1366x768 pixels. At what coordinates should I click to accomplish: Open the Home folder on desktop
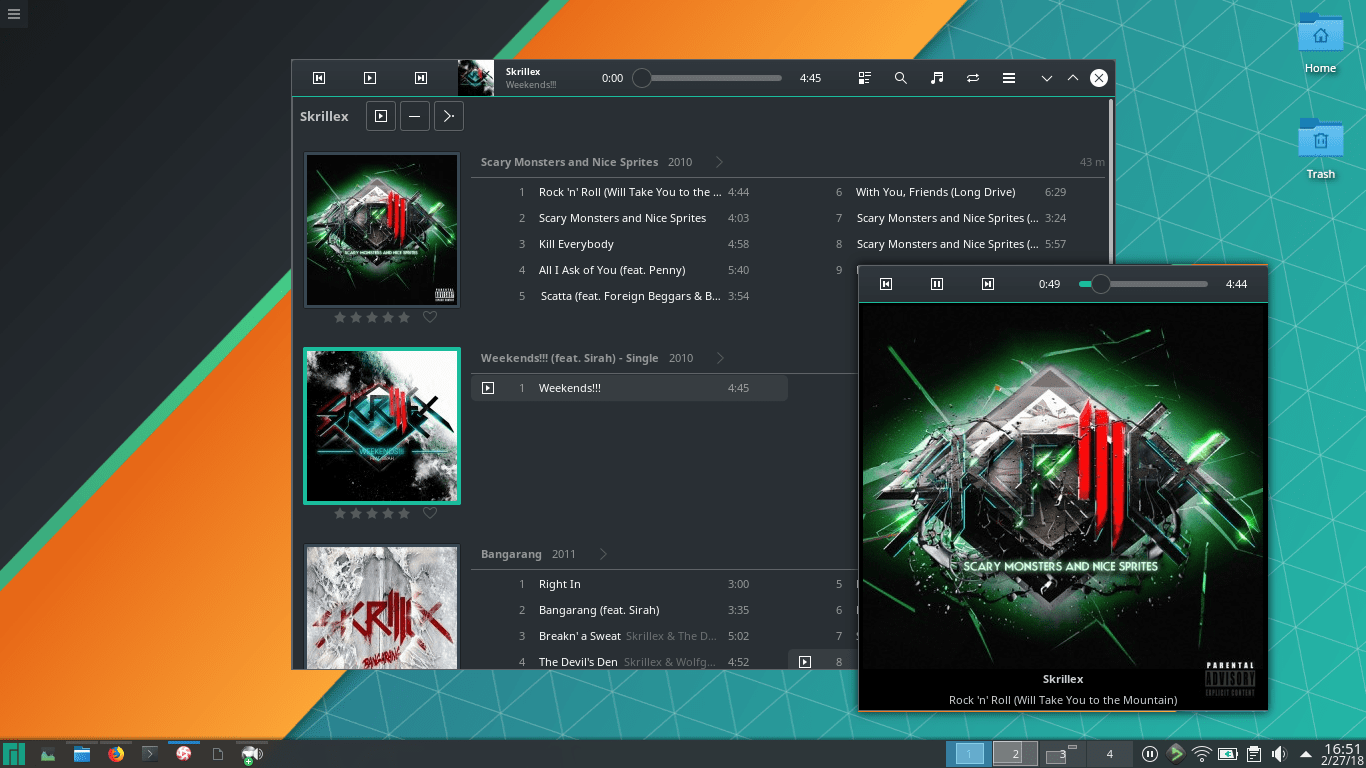1320,43
